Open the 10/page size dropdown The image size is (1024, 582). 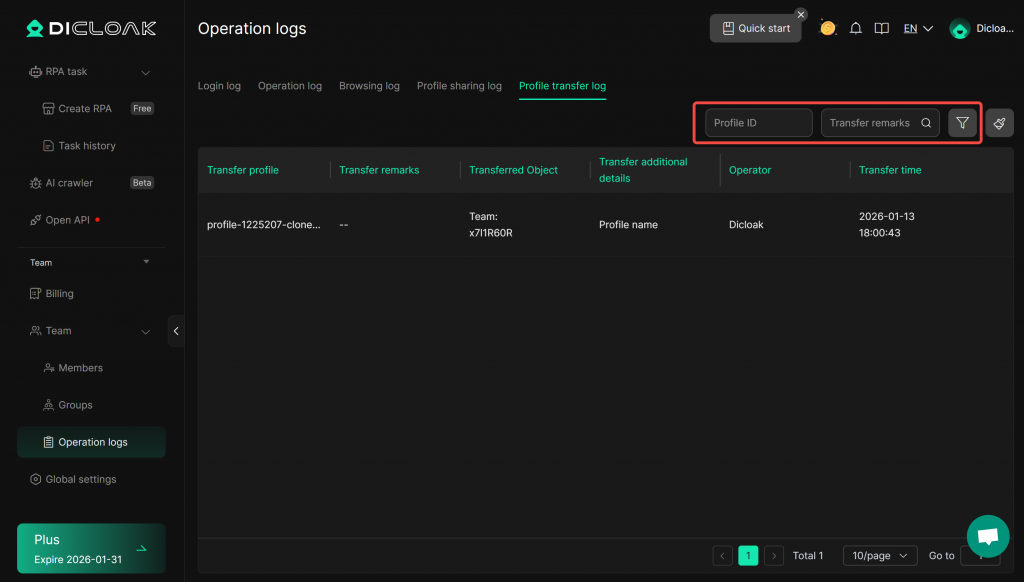[880, 555]
